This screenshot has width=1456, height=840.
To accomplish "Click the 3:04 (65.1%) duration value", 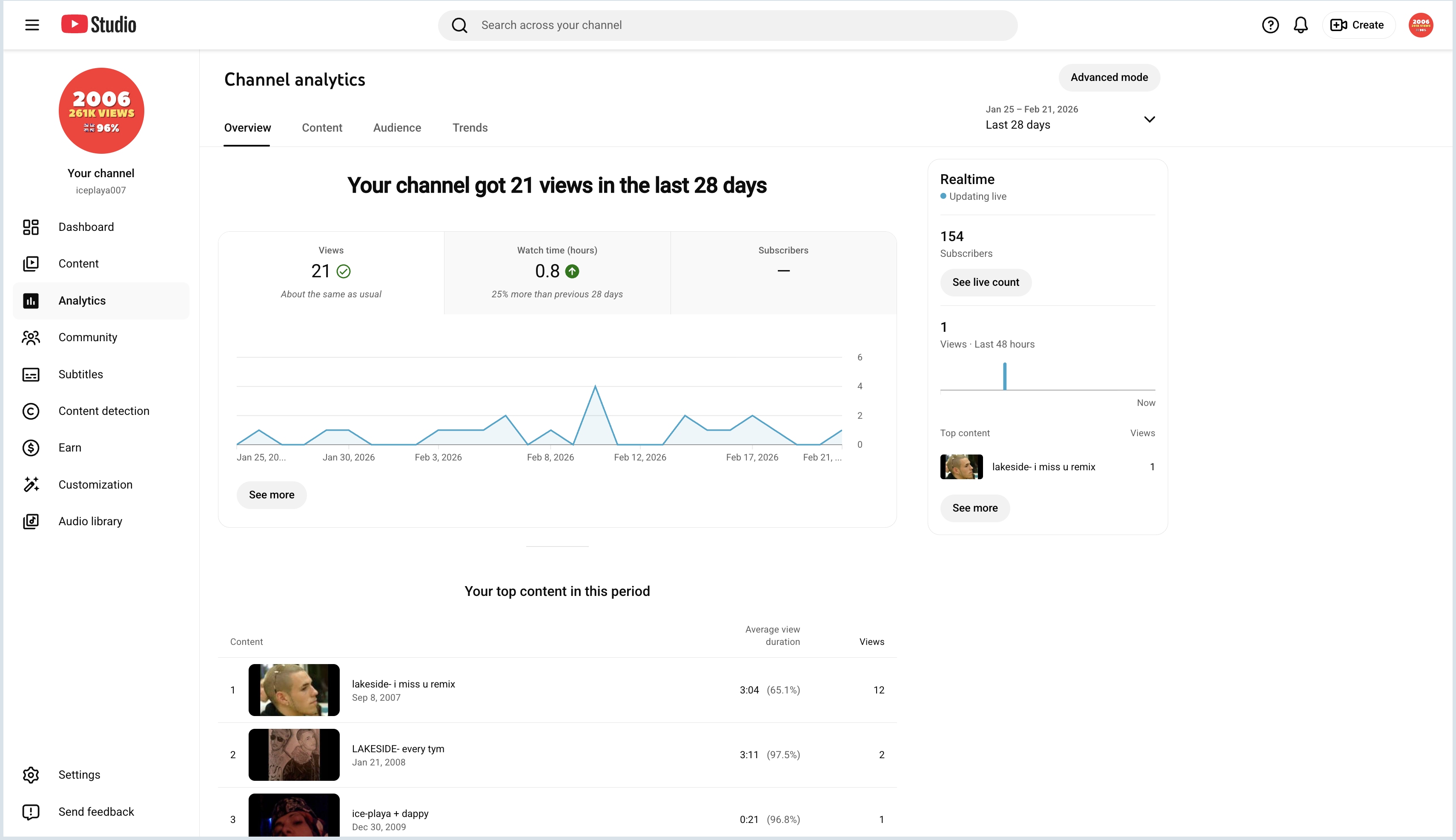I will coord(770,690).
